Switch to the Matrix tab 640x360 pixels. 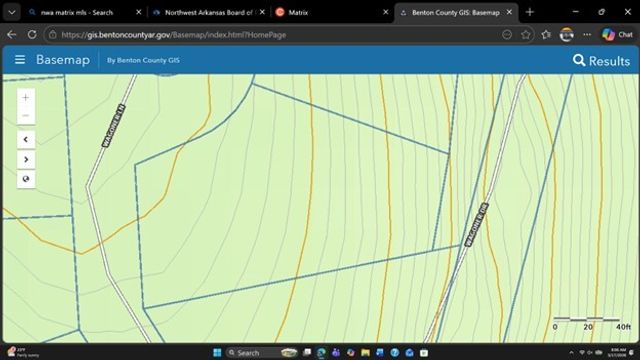(x=298, y=13)
